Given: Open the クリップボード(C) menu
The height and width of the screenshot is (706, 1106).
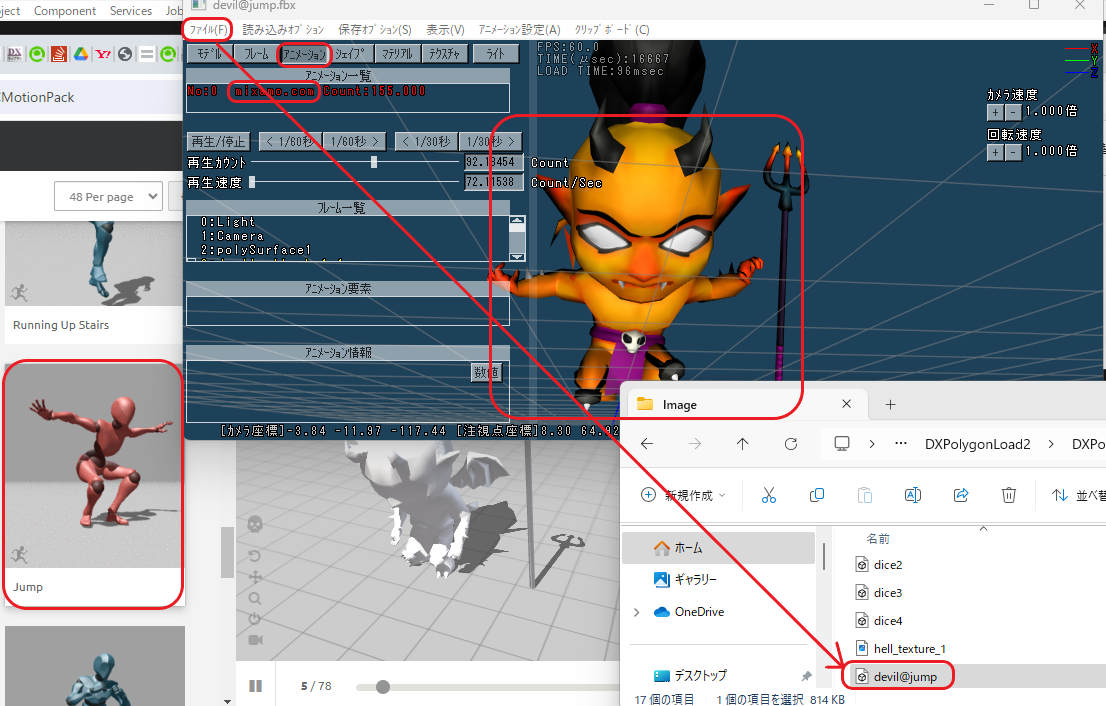Looking at the screenshot, I should (x=612, y=30).
